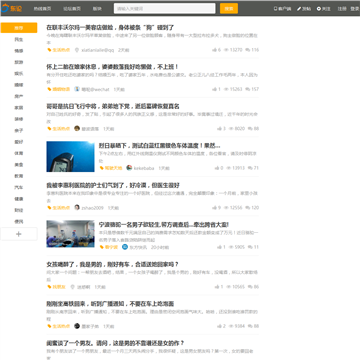Select 房产 category in sidebar

19,96
